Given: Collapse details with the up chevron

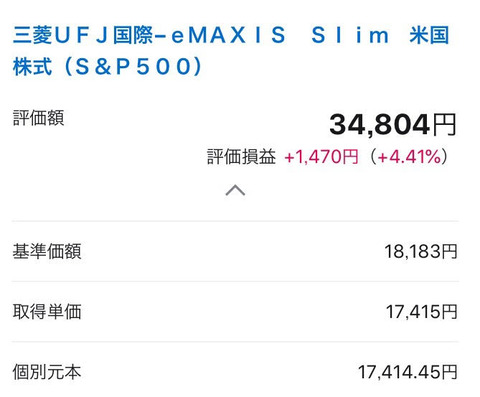Looking at the screenshot, I should tap(235, 190).
